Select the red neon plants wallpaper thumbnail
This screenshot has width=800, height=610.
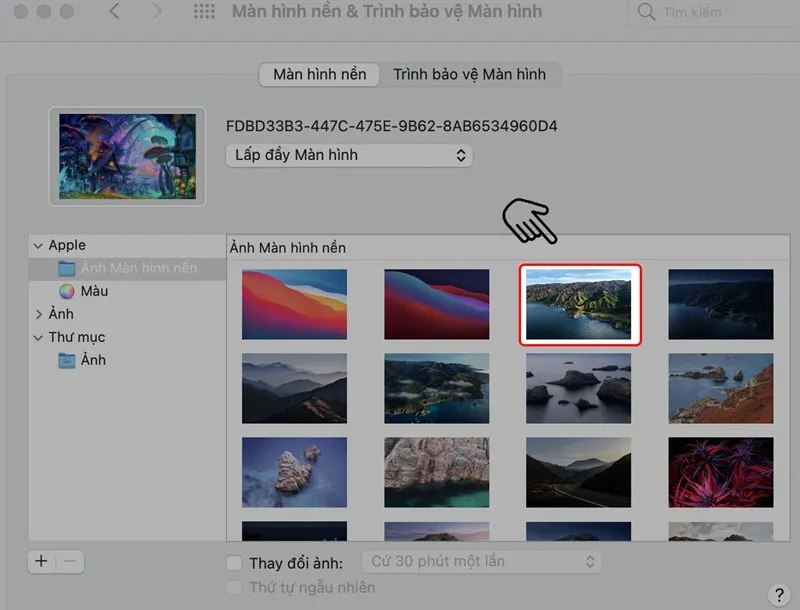[x=720, y=472]
